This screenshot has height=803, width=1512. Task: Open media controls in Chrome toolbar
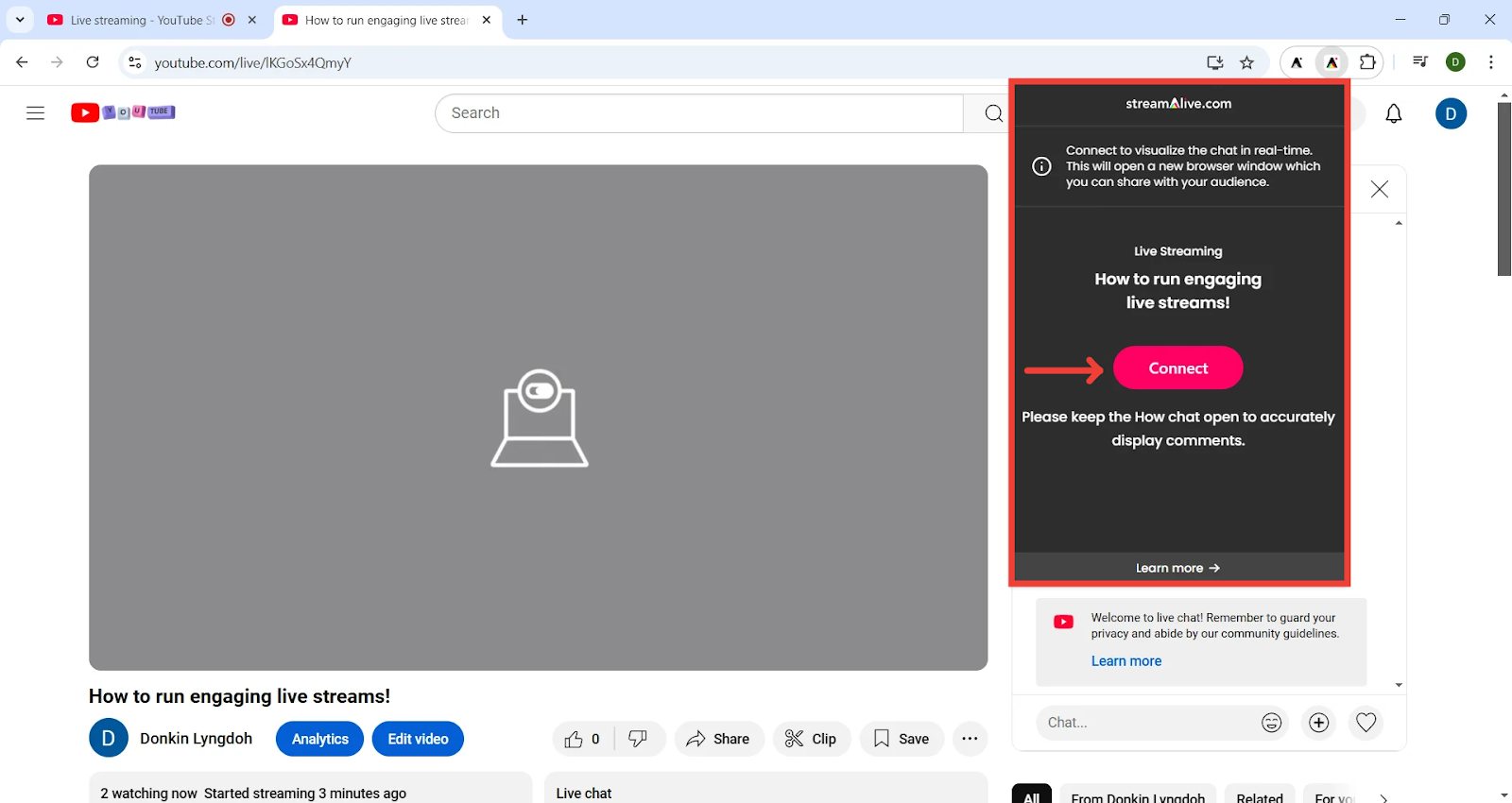pyautogui.click(x=1420, y=62)
